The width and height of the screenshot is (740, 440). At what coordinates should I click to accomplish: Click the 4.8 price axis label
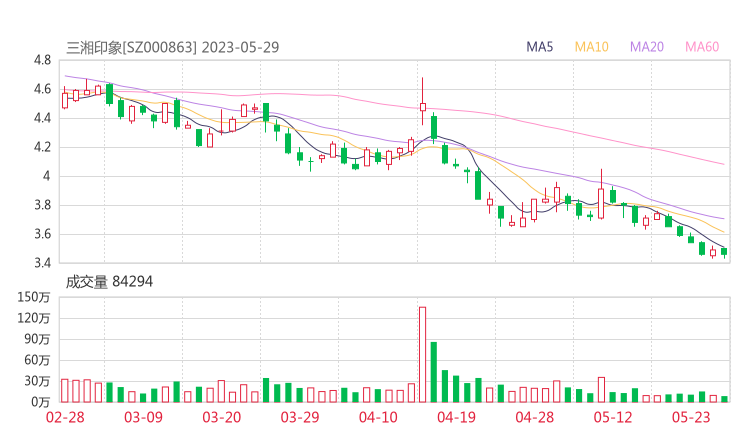pos(42,60)
